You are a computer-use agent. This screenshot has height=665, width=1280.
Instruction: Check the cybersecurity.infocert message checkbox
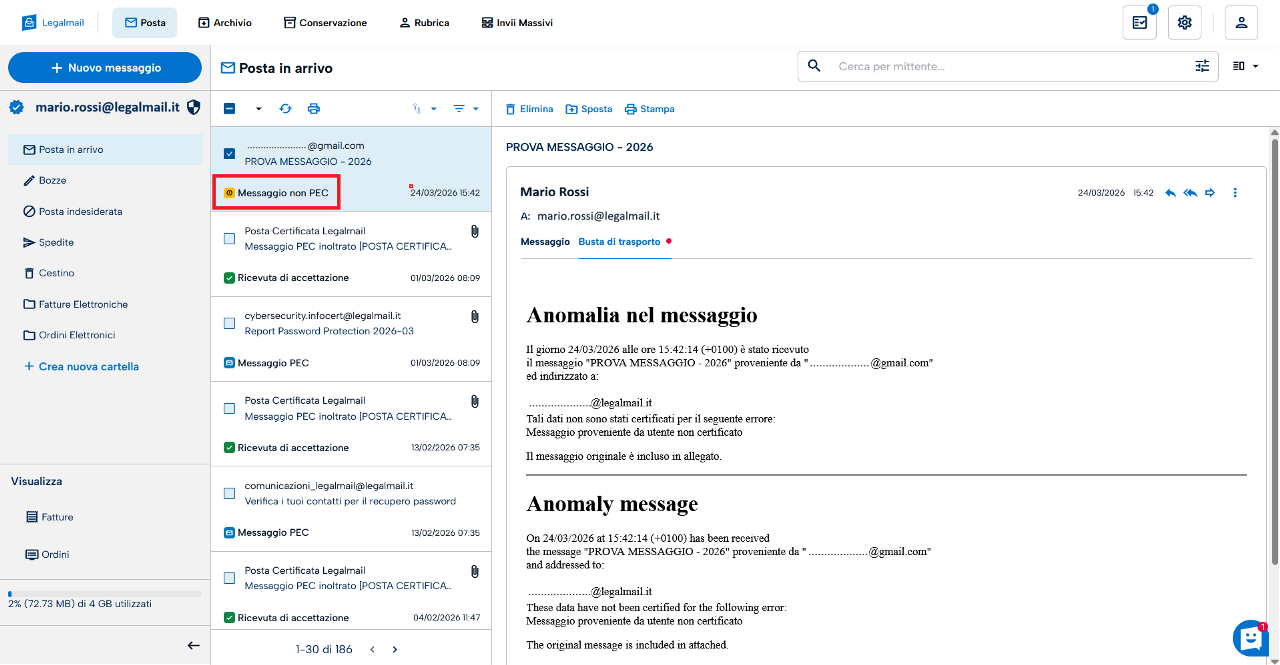[x=229, y=323]
